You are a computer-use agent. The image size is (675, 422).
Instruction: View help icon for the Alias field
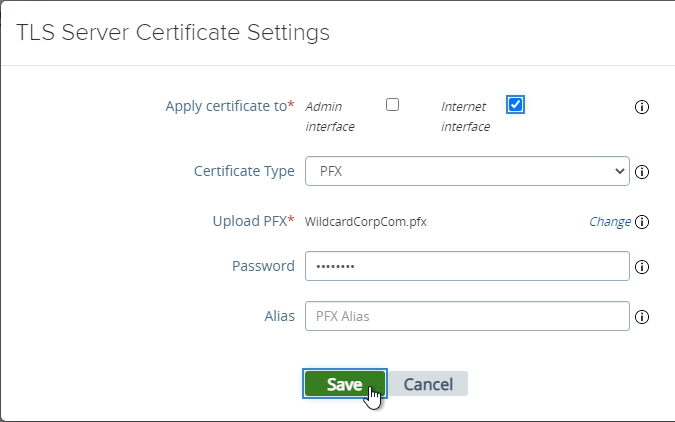coord(642,317)
